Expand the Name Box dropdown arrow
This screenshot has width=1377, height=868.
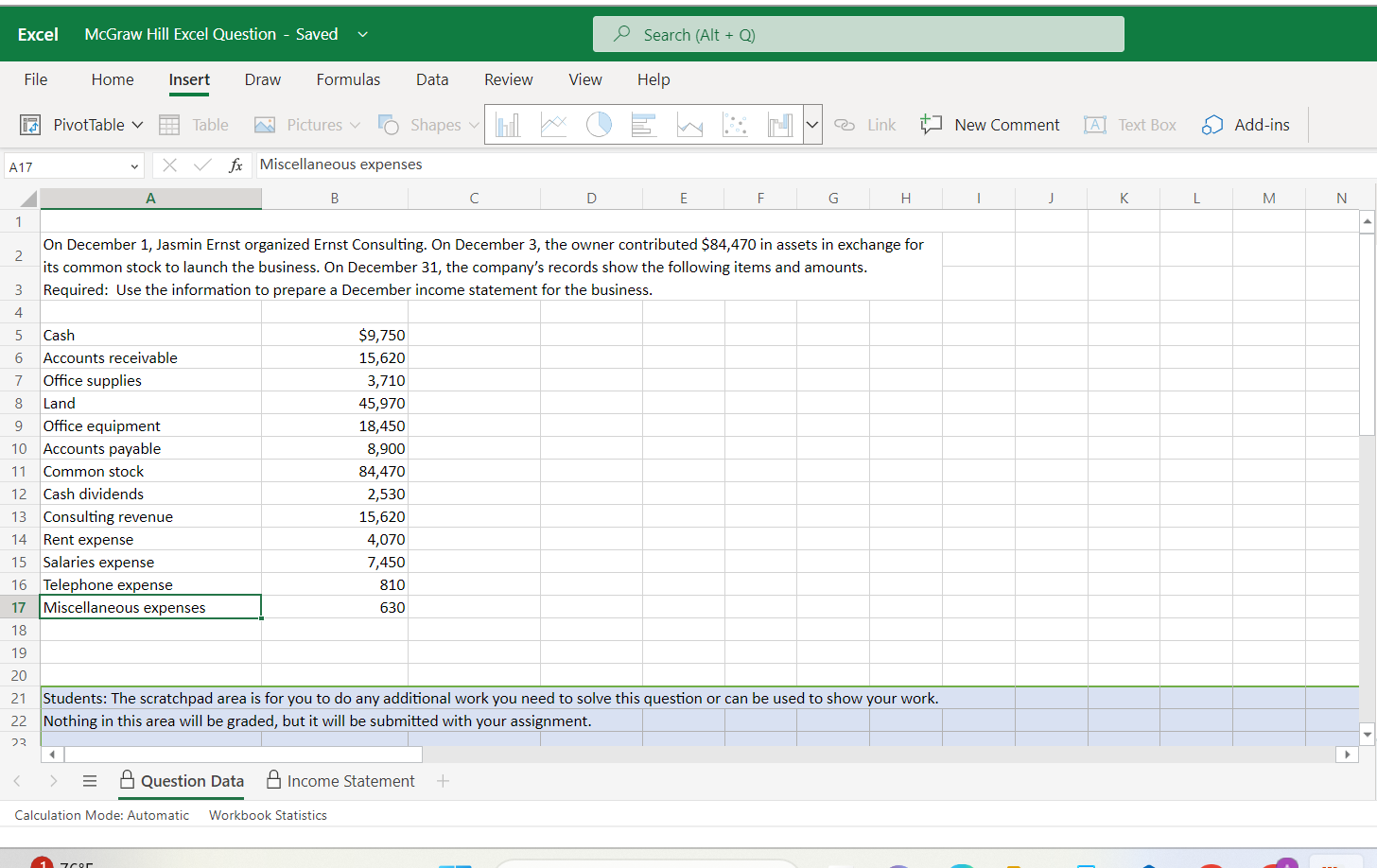[134, 167]
